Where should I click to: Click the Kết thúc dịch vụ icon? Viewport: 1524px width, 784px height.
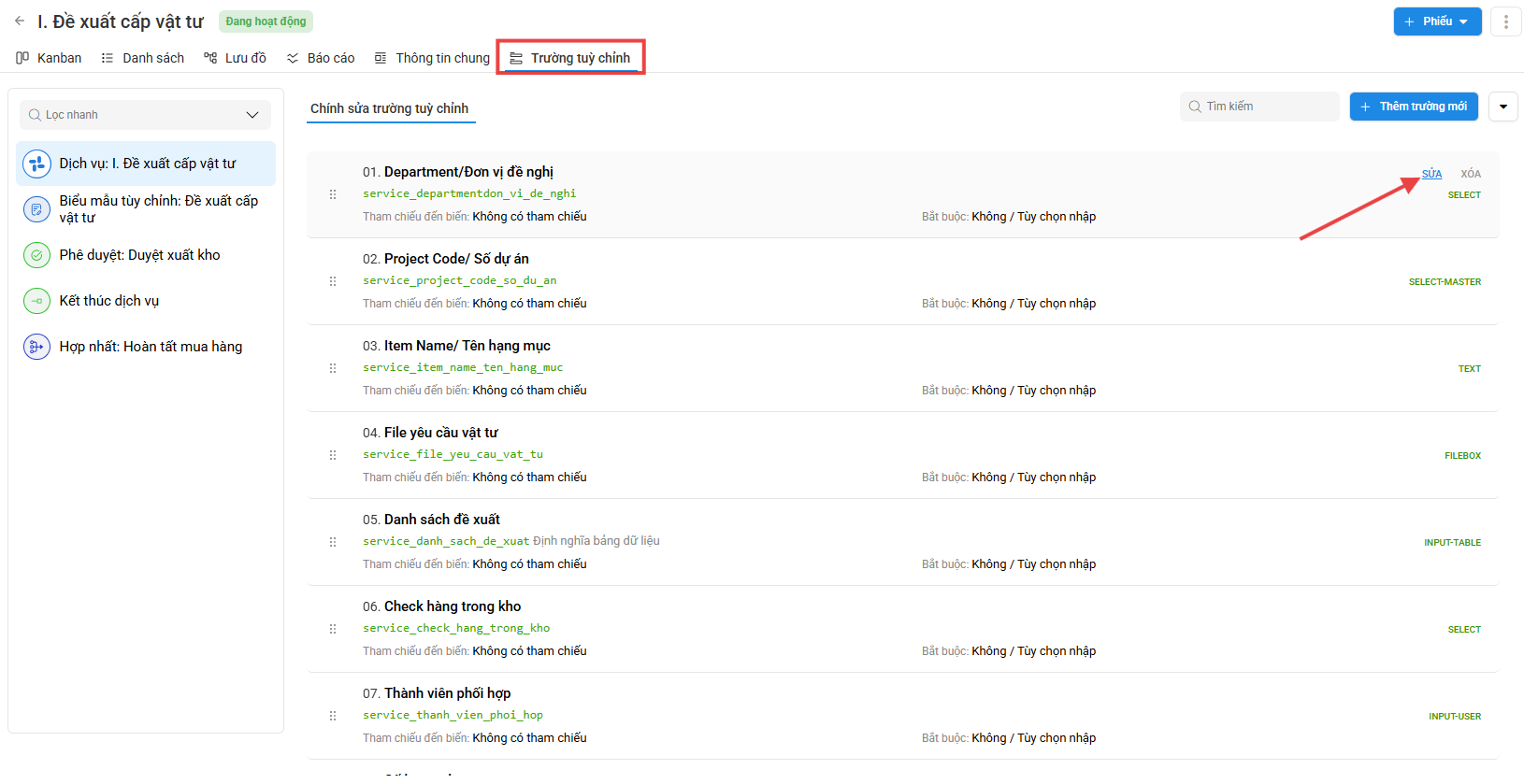coord(36,301)
